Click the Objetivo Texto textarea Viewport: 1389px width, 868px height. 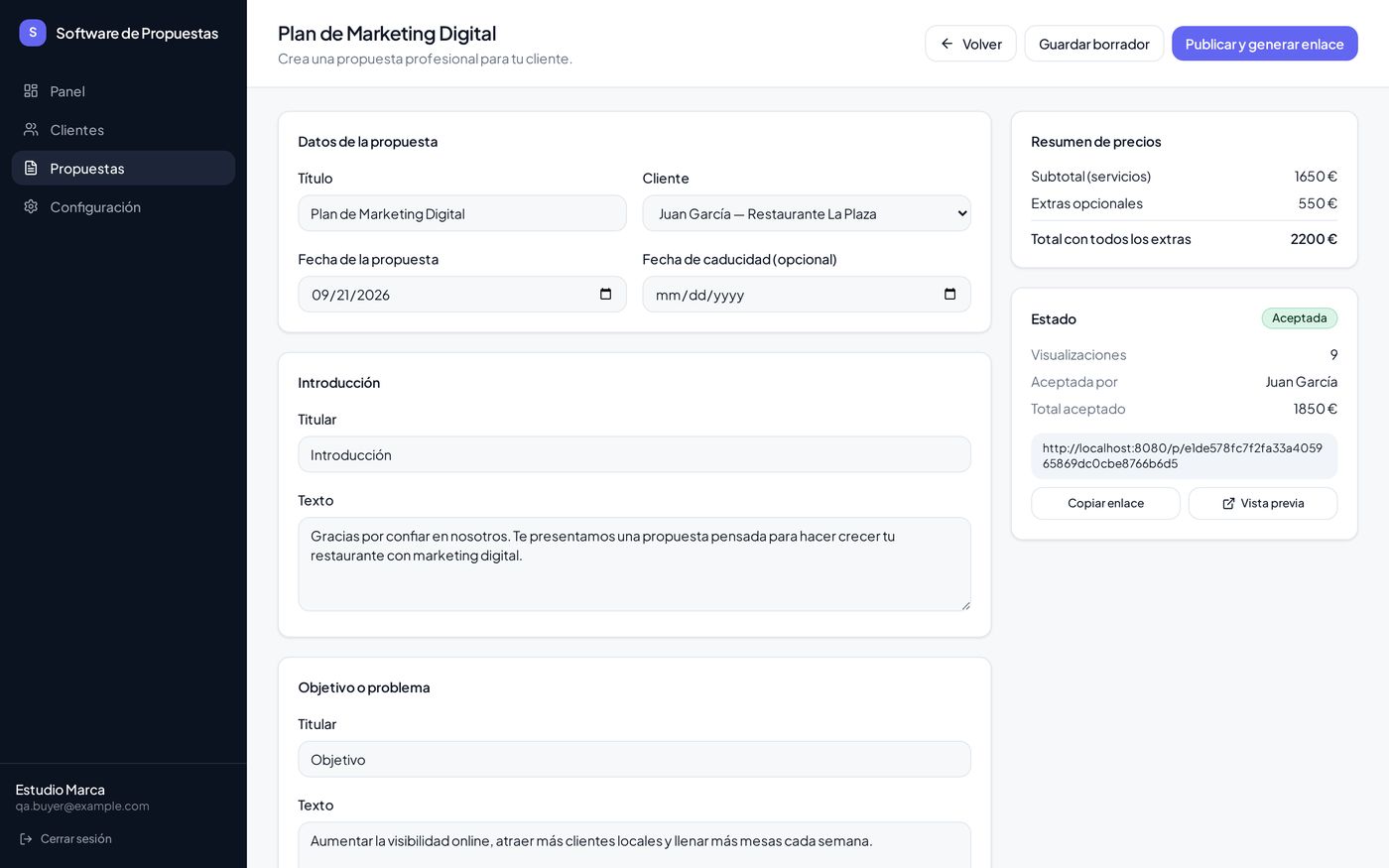tap(634, 845)
